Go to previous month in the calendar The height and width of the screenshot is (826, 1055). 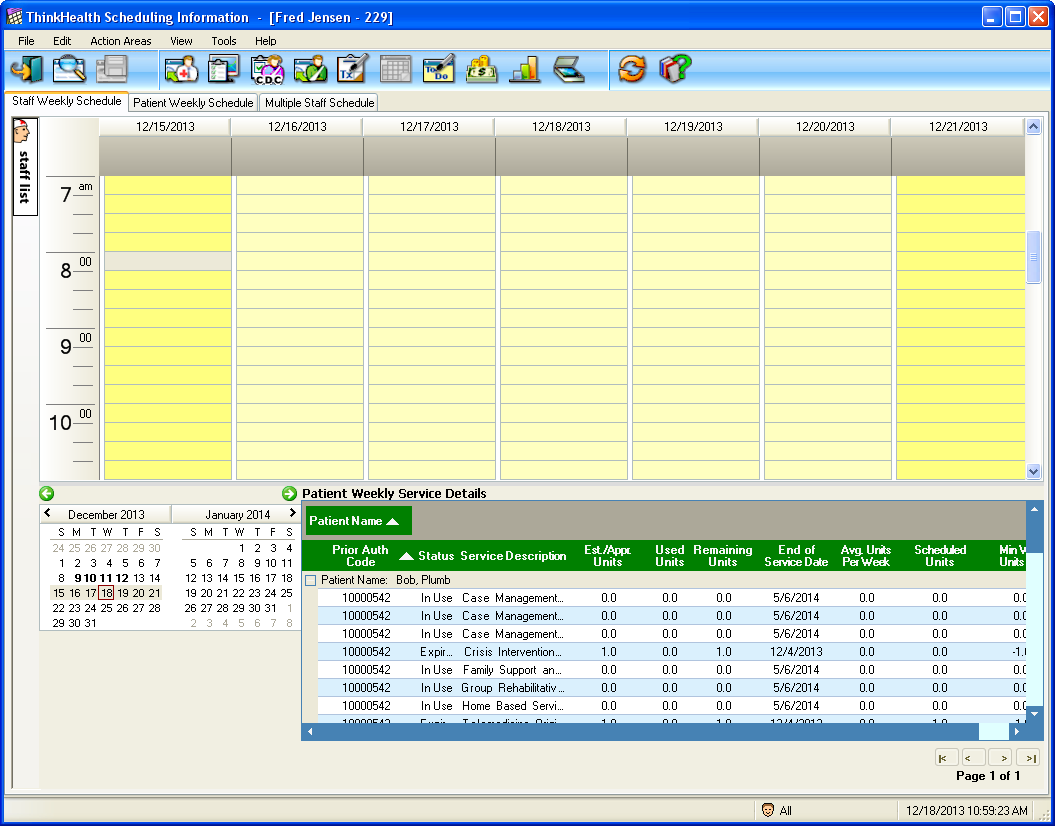(x=47, y=513)
